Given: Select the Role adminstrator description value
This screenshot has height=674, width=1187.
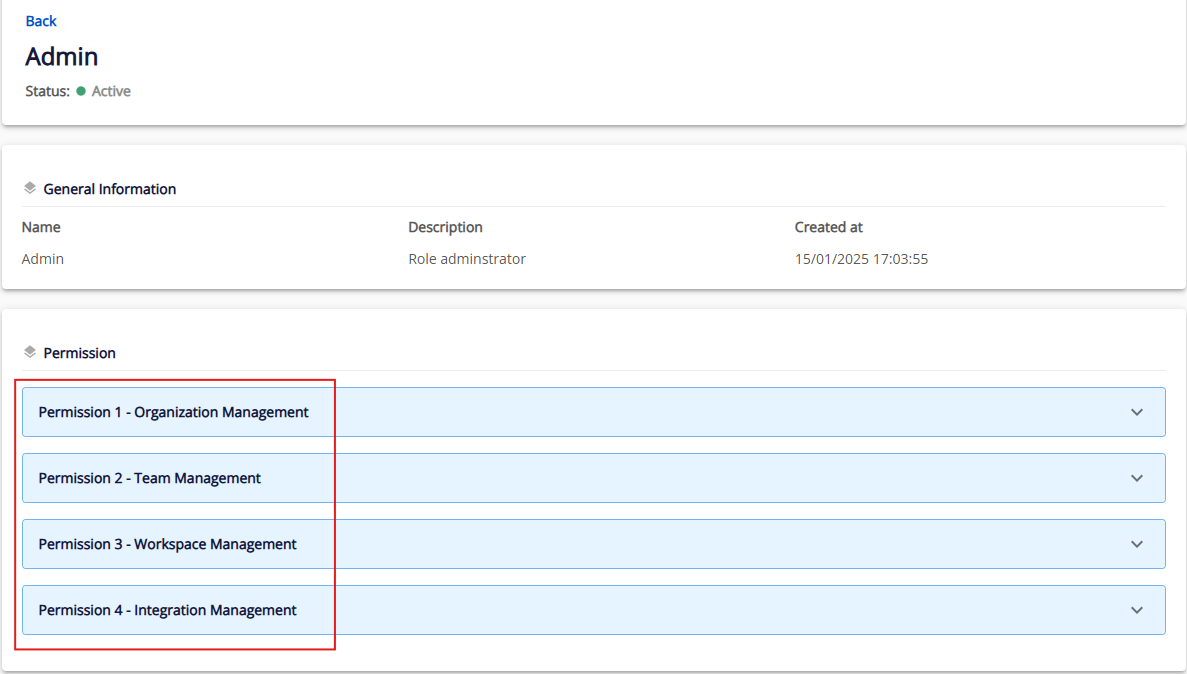Looking at the screenshot, I should point(467,259).
